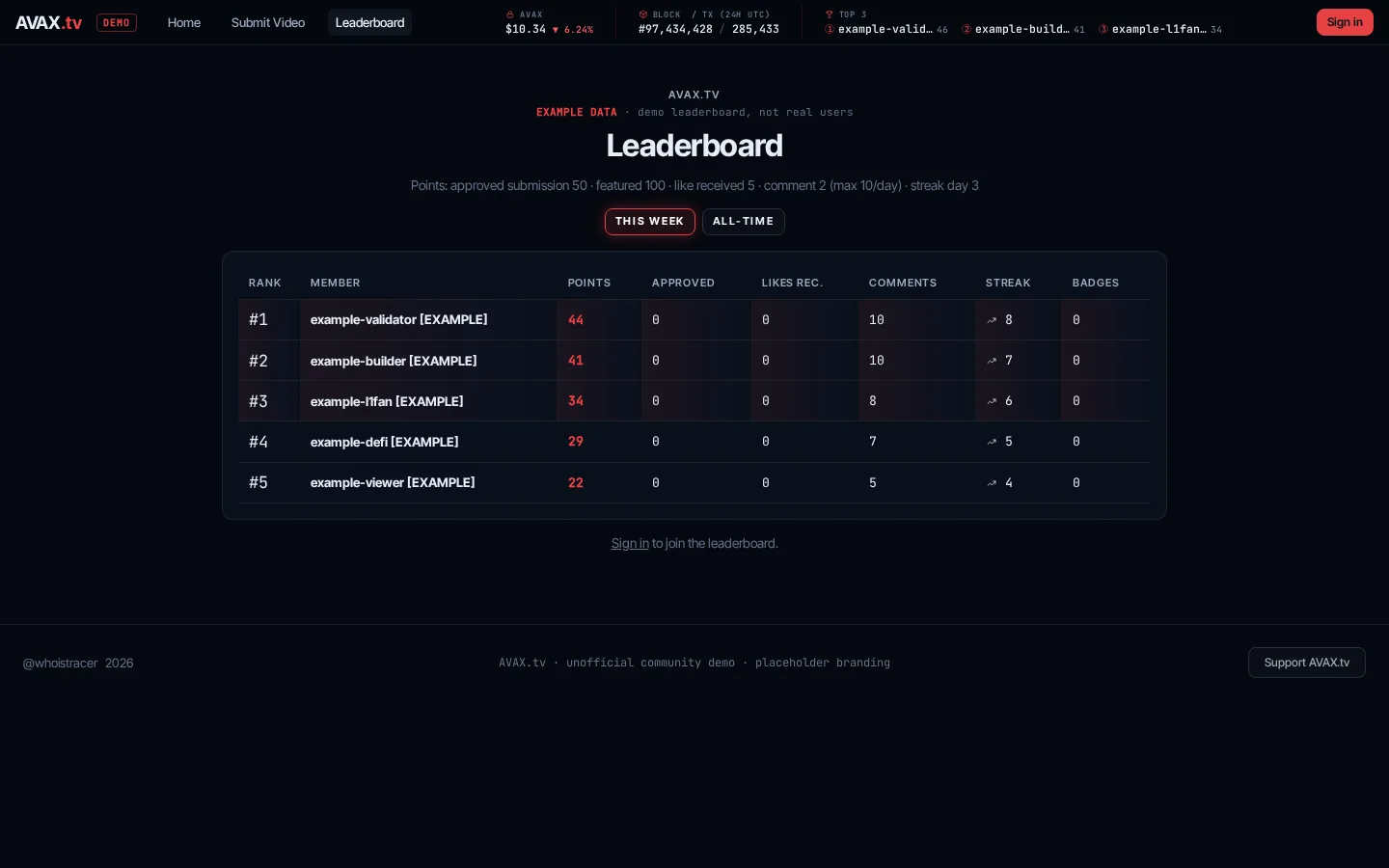The image size is (1389, 868).
Task: Click the rank 2 circle badge in ticker
Action: 967,30
